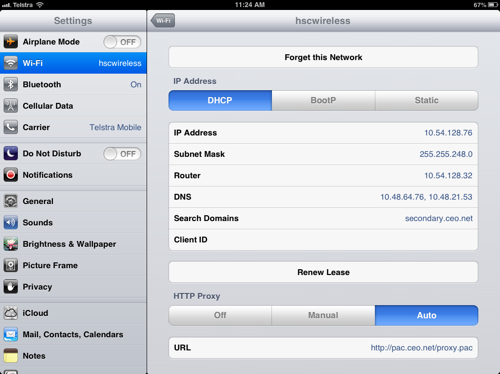Open General settings

73,201
